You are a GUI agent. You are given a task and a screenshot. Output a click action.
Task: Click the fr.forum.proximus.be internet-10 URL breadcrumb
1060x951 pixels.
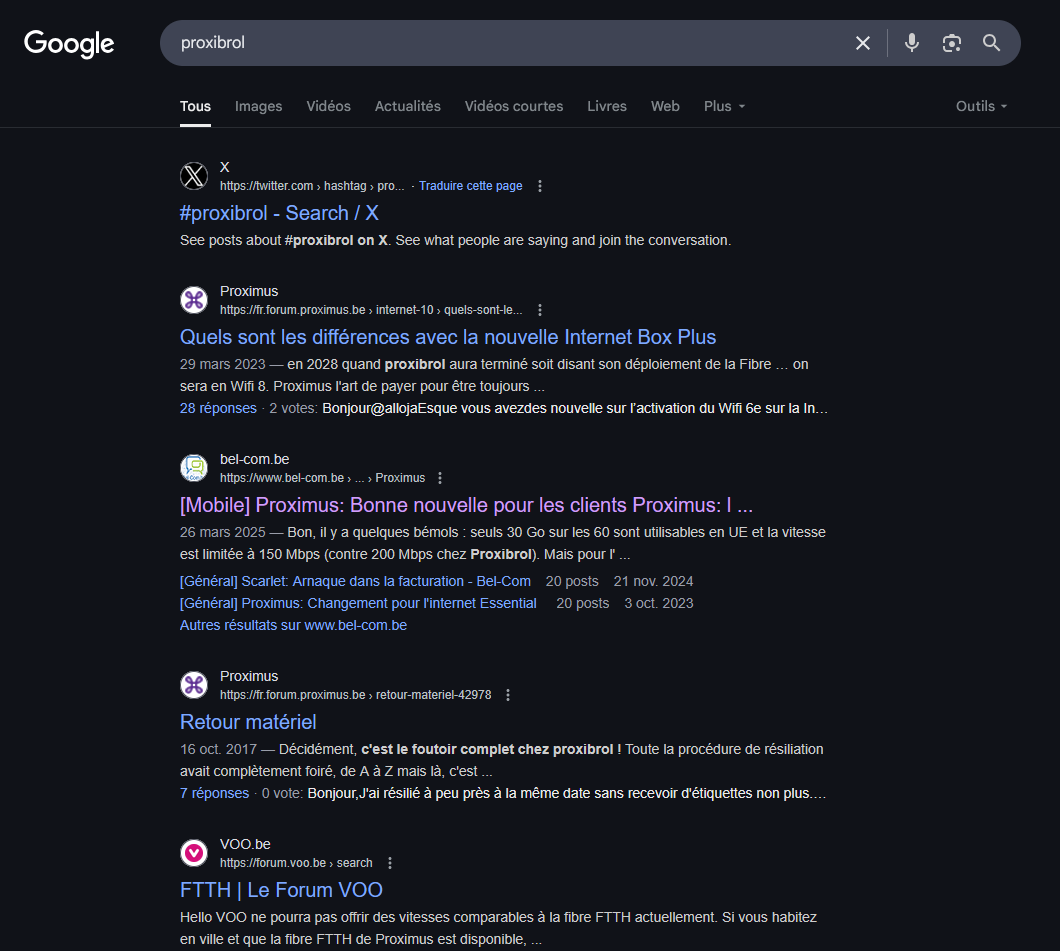[371, 310]
